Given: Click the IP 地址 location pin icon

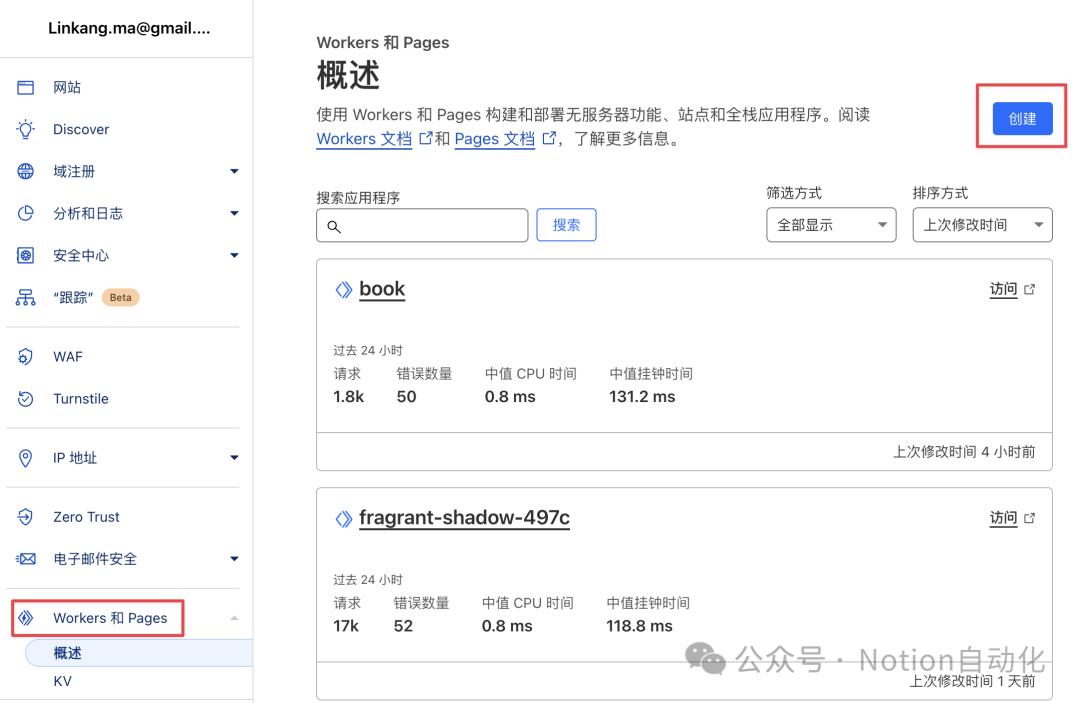Looking at the screenshot, I should [25, 458].
